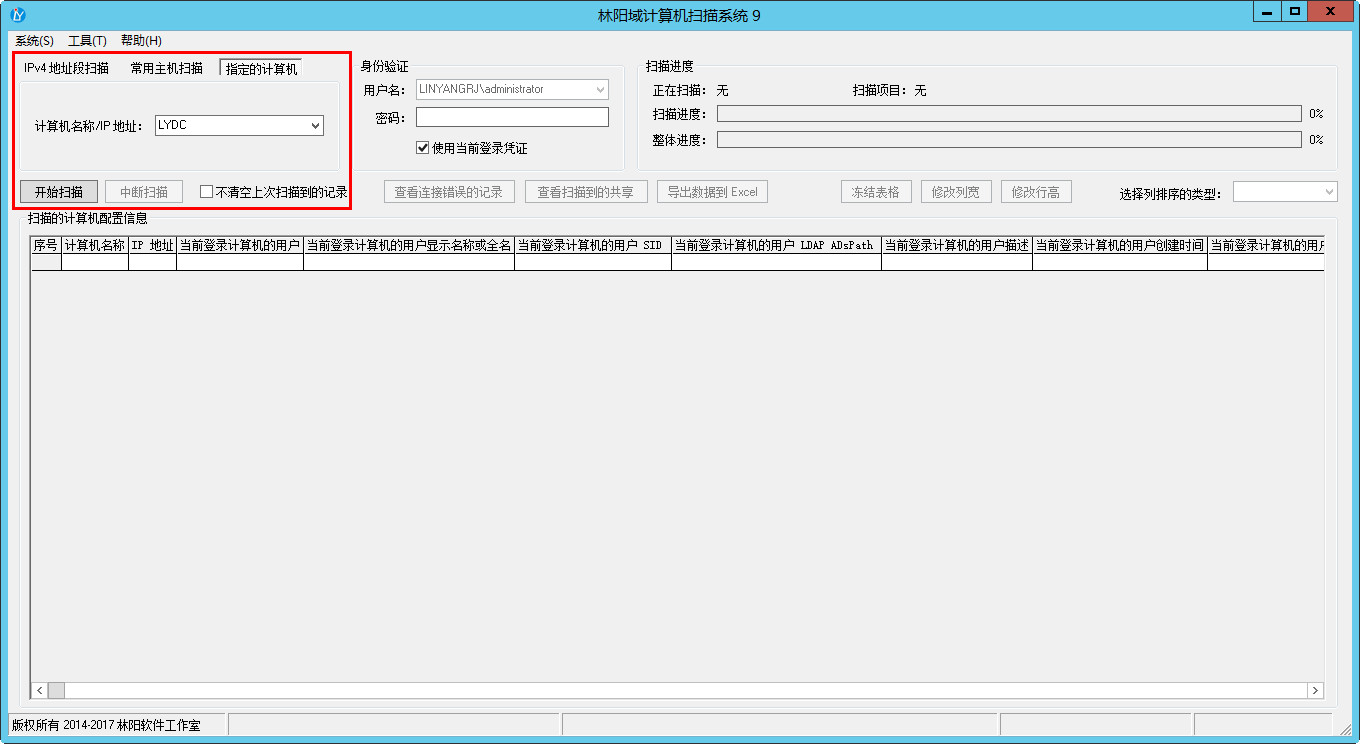Screen dimensions: 1360x744
Task: Close the 林阳域计算机扫描系统 window
Action: (1331, 11)
